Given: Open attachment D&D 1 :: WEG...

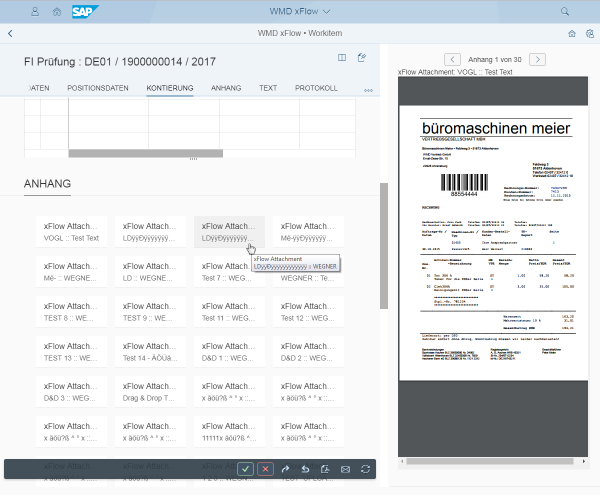Looking at the screenshot, I should pyautogui.click(x=229, y=352).
